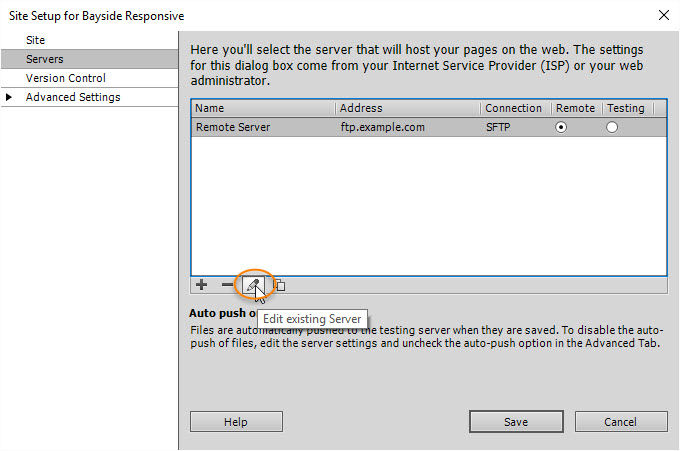This screenshot has width=680, height=451.
Task: Open the Advanced Settings category
Action: (x=89, y=97)
